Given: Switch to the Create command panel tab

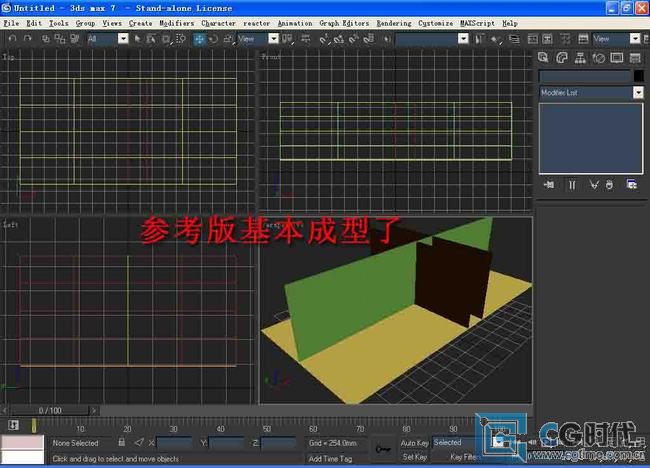Looking at the screenshot, I should coord(543,58).
